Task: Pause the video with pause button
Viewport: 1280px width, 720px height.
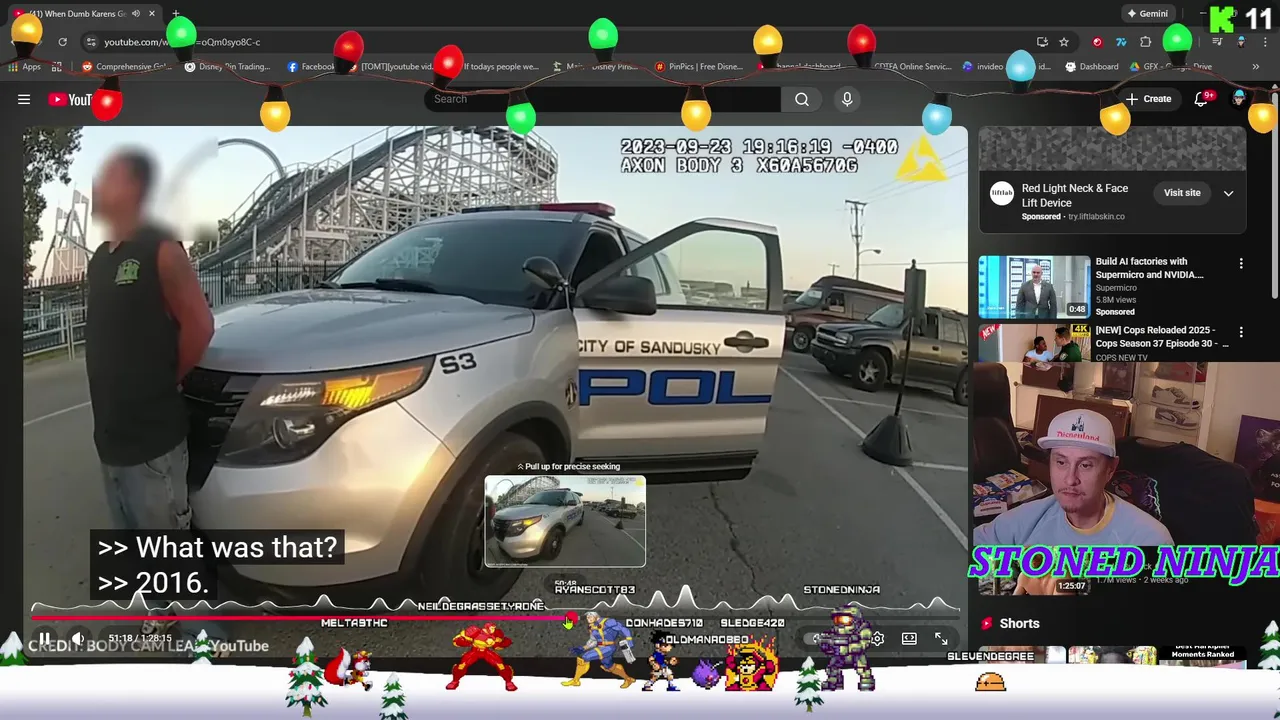Action: point(44,638)
